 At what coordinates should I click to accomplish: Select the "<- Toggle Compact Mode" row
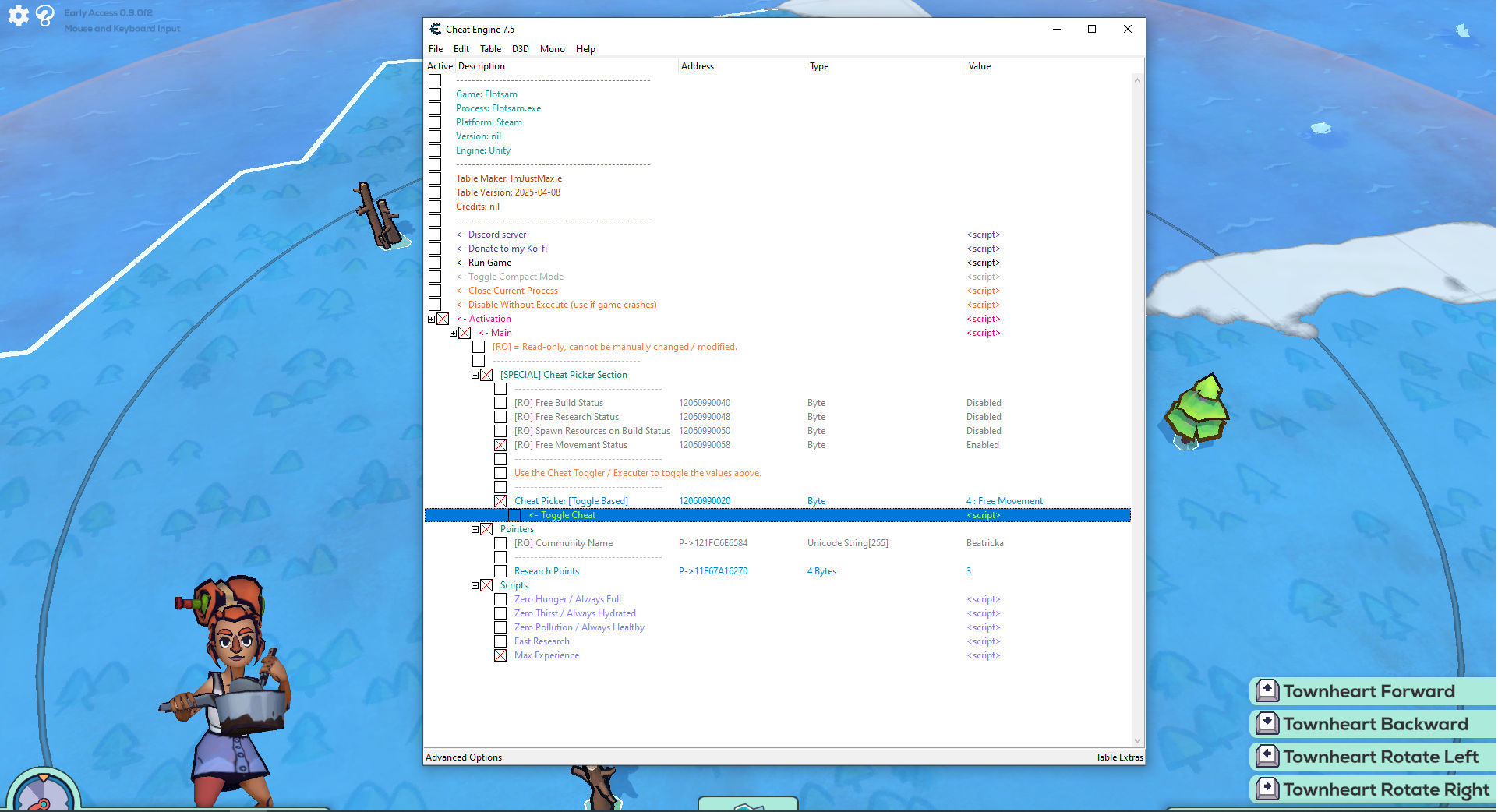(510, 277)
